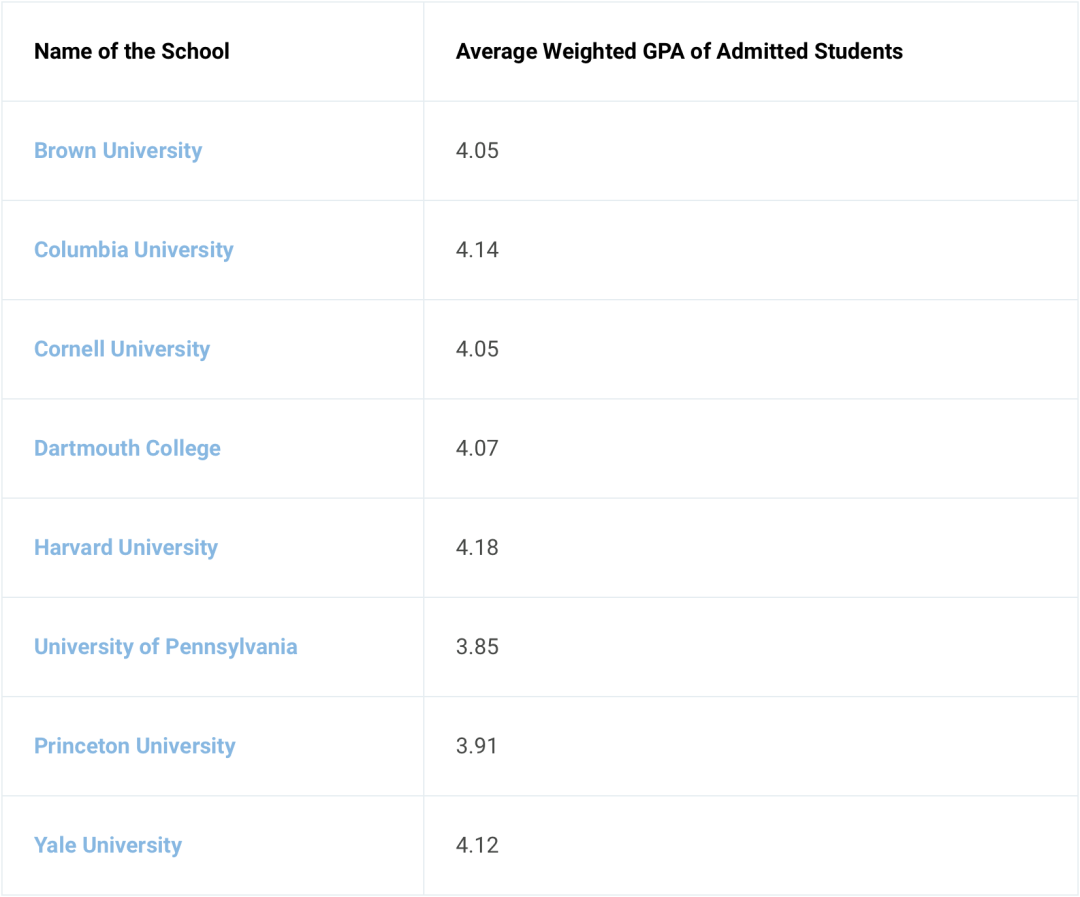Image resolution: width=1080 pixels, height=897 pixels.
Task: Click the Yale University link
Action: pyautogui.click(x=108, y=845)
